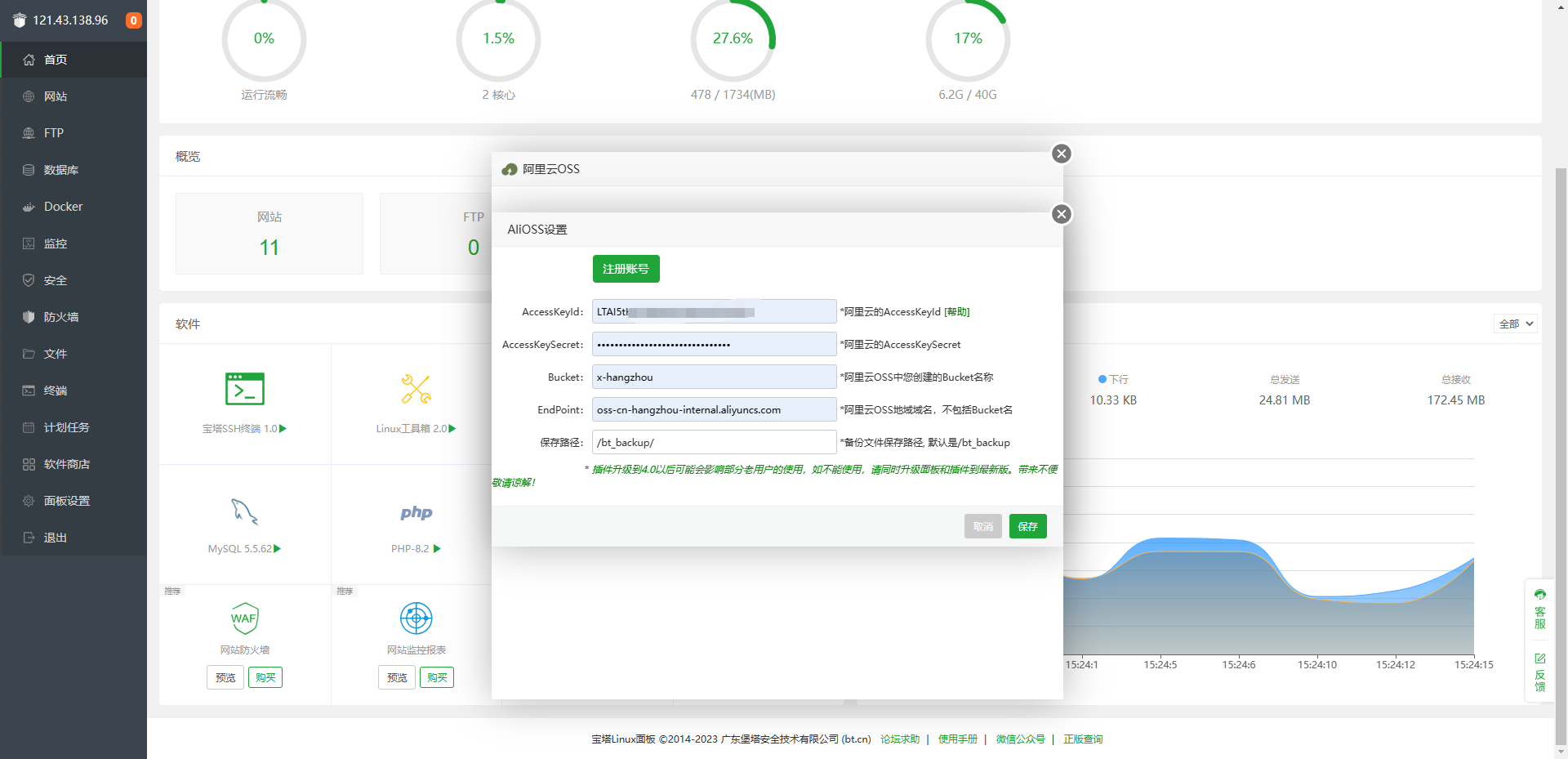Click the 27.6% memory usage gauge
Viewport: 1568px width, 759px height.
pyautogui.click(x=733, y=38)
